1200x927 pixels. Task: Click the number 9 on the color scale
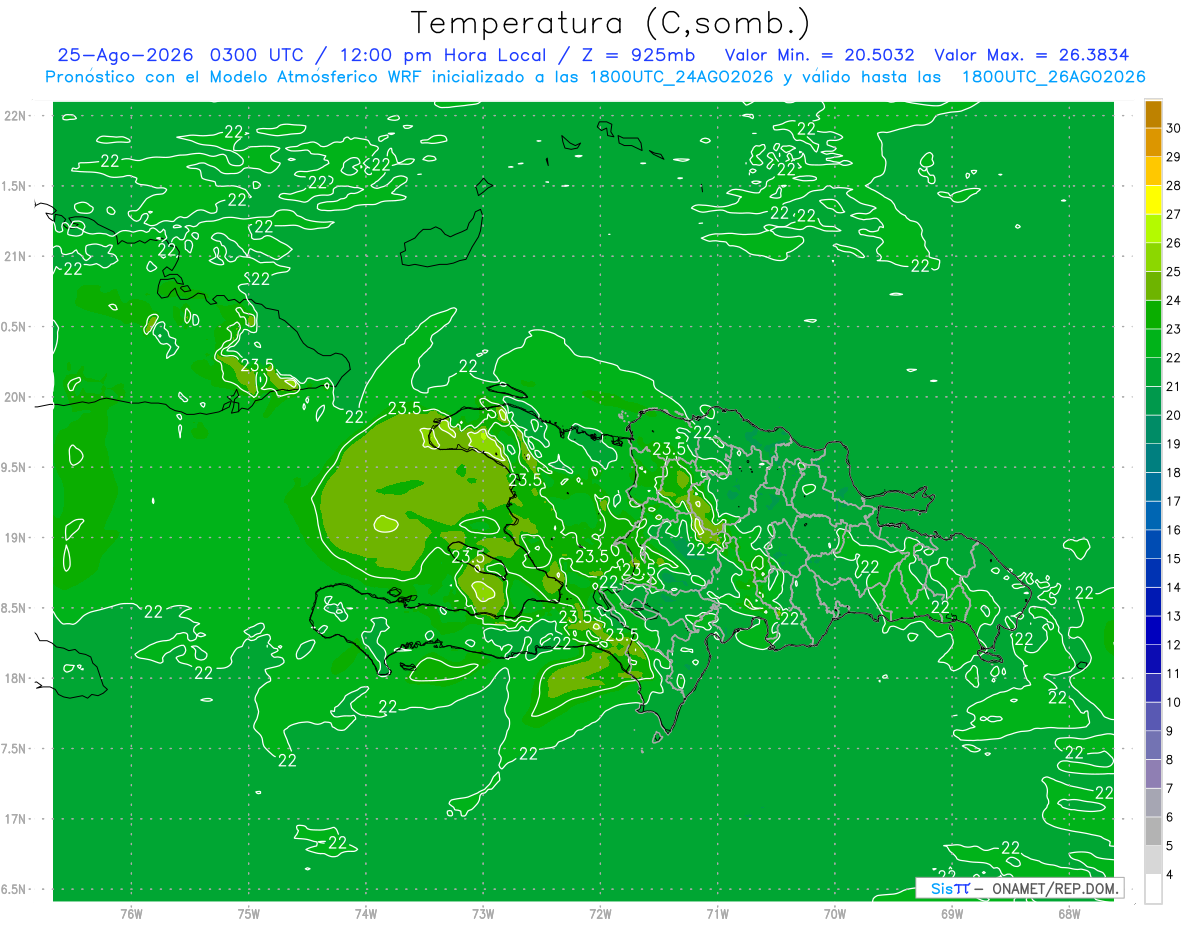(1171, 731)
